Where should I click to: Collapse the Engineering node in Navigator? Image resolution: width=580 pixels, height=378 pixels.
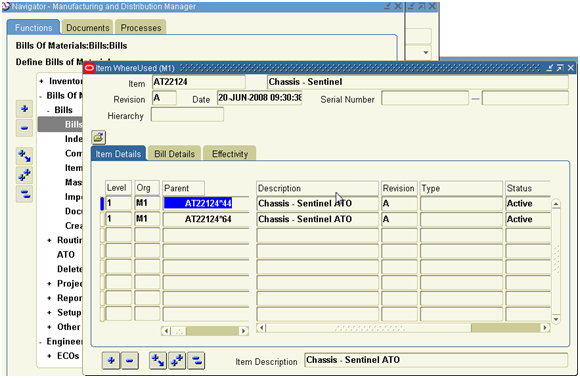(40, 342)
